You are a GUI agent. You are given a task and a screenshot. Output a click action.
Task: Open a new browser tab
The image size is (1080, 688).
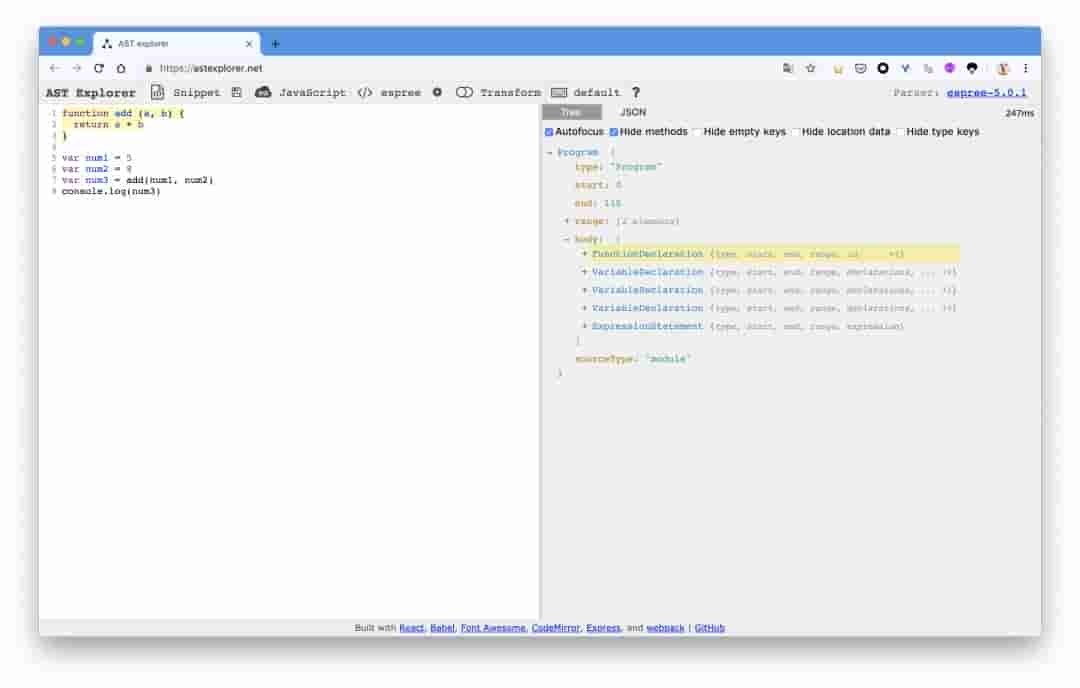pos(276,44)
